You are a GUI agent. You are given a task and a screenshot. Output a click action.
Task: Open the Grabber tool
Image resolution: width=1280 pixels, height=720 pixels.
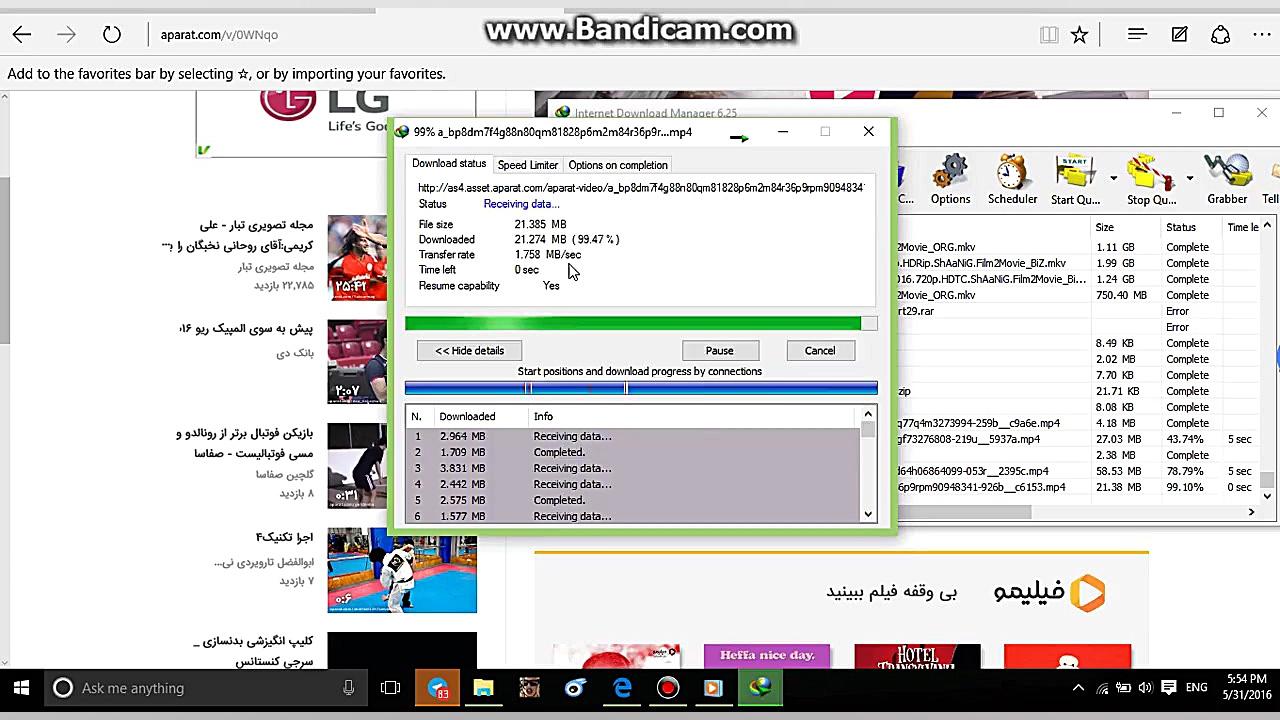pyautogui.click(x=1227, y=180)
